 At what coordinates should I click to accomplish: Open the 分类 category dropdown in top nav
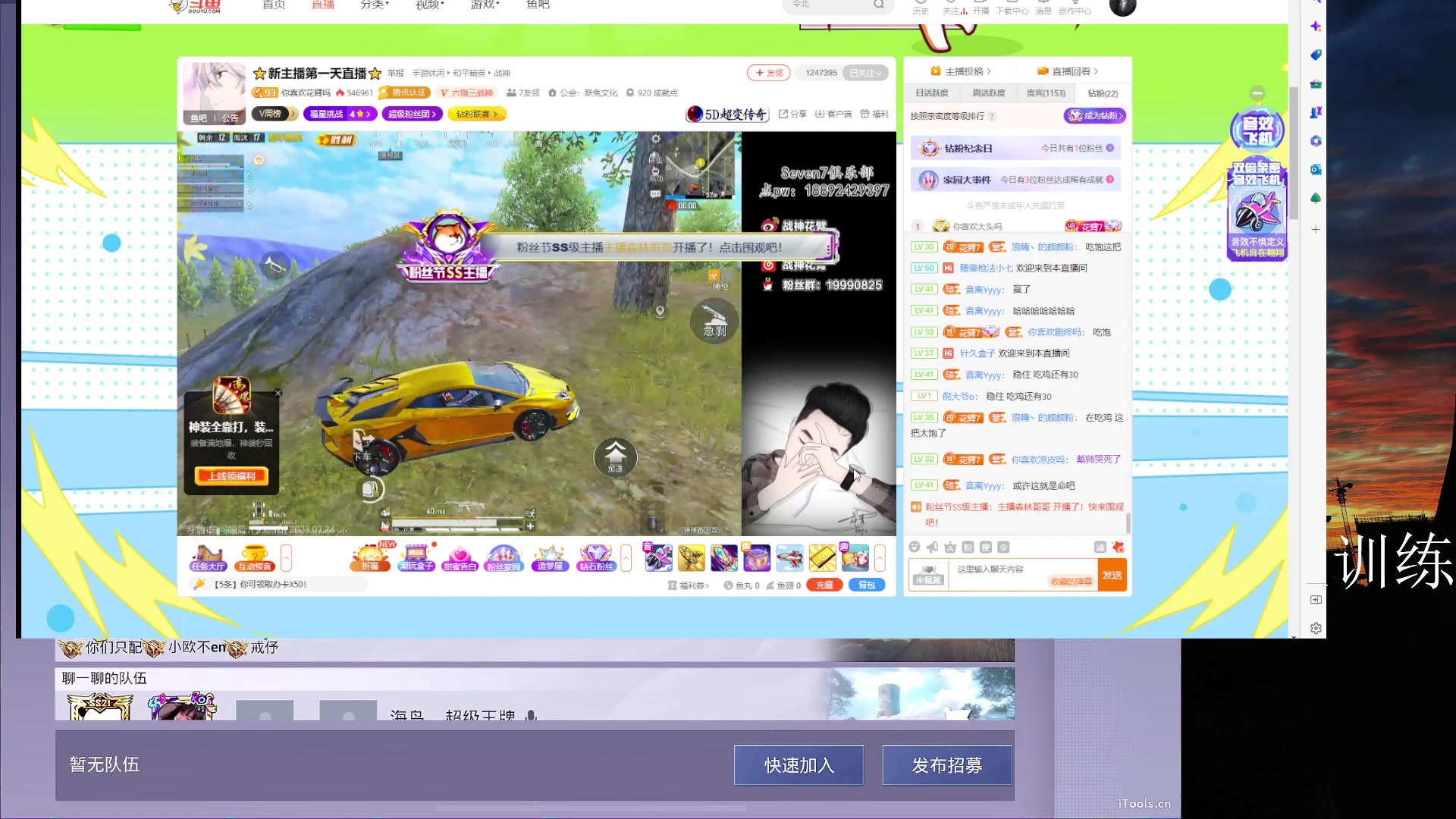[375, 5]
